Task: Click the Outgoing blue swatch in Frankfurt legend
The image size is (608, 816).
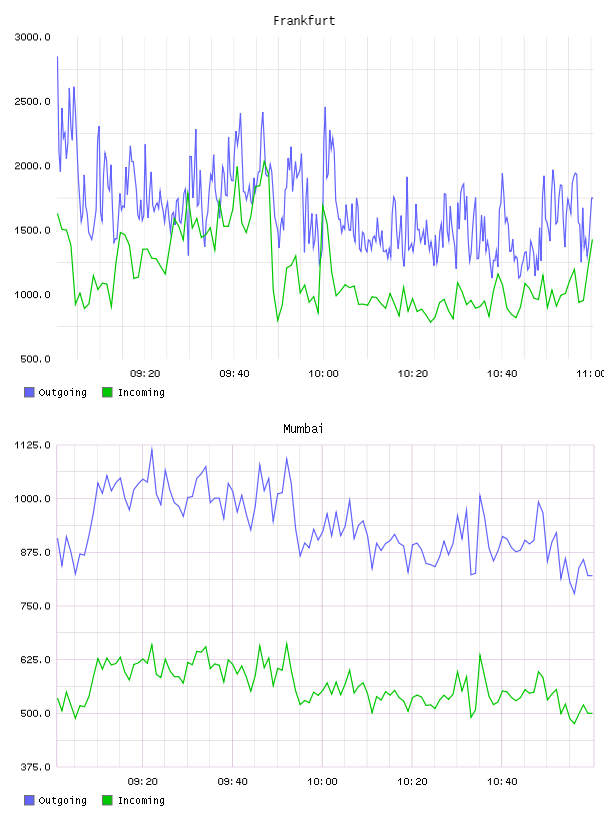Action: tap(29, 392)
